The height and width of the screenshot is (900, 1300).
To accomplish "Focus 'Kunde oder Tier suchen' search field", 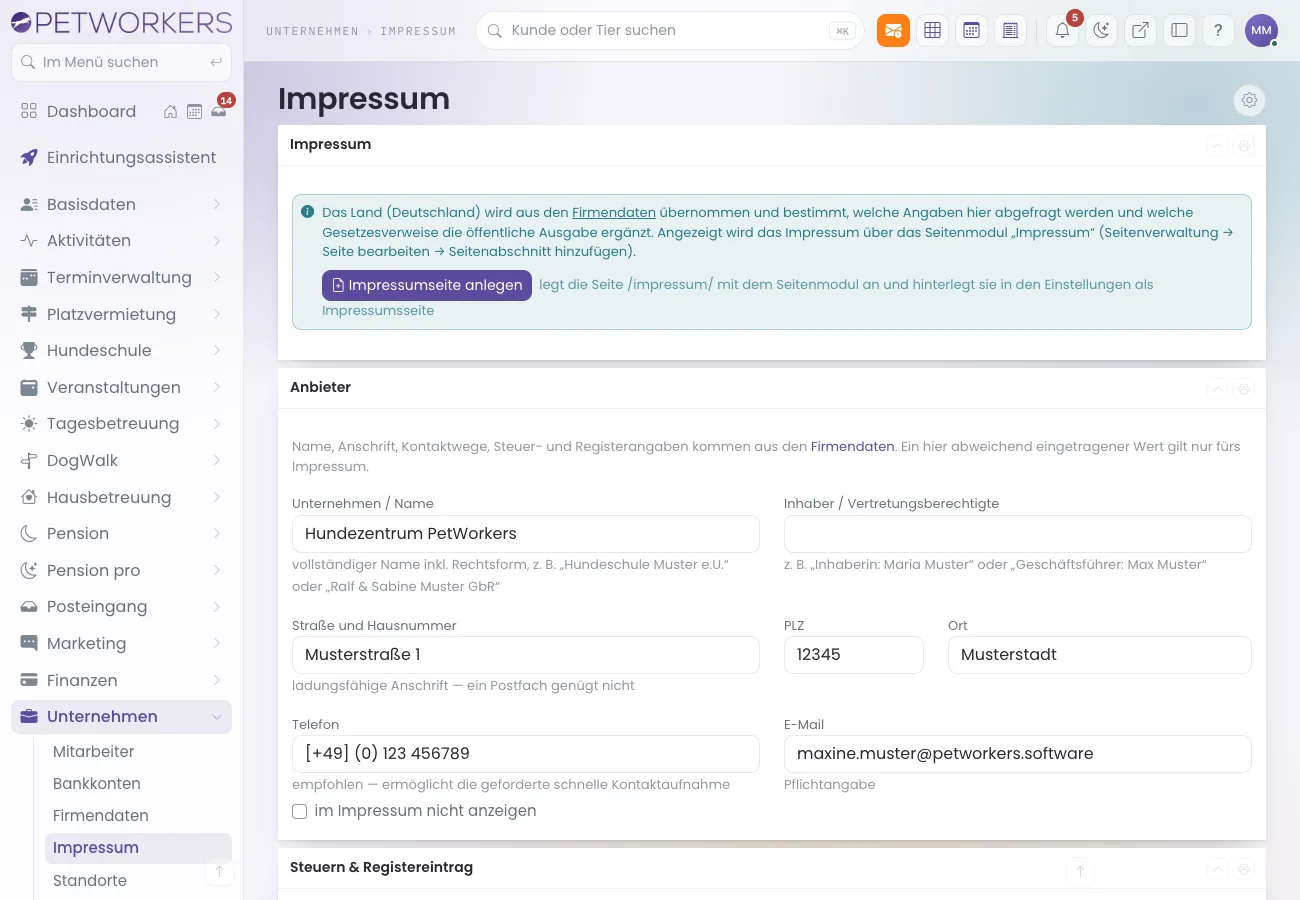I will point(669,30).
